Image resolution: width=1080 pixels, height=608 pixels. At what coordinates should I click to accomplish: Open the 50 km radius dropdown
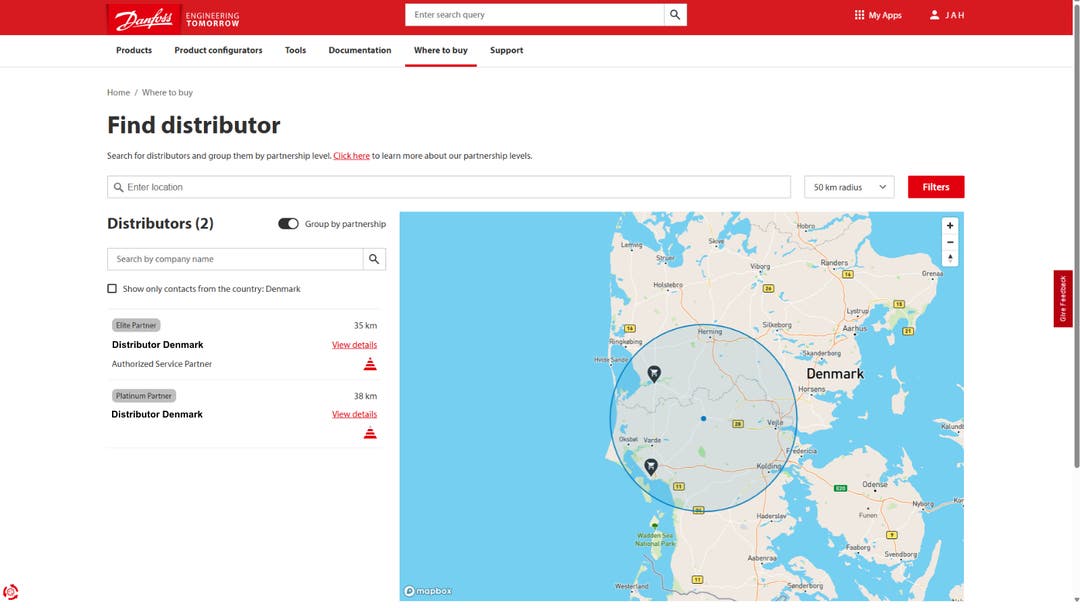[848, 186]
